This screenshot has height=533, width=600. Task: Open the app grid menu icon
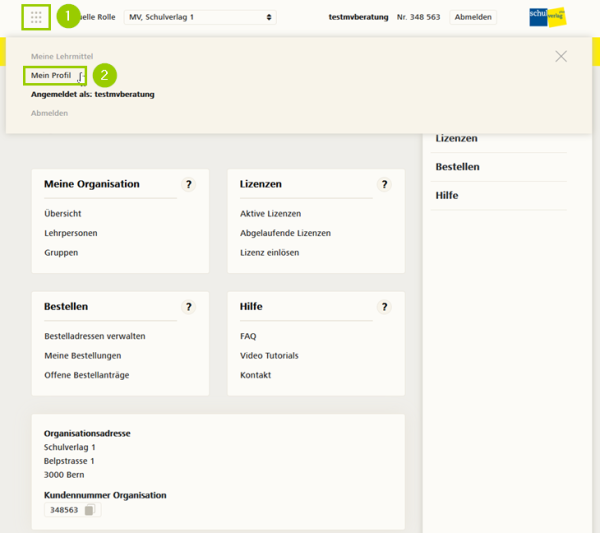click(36, 17)
